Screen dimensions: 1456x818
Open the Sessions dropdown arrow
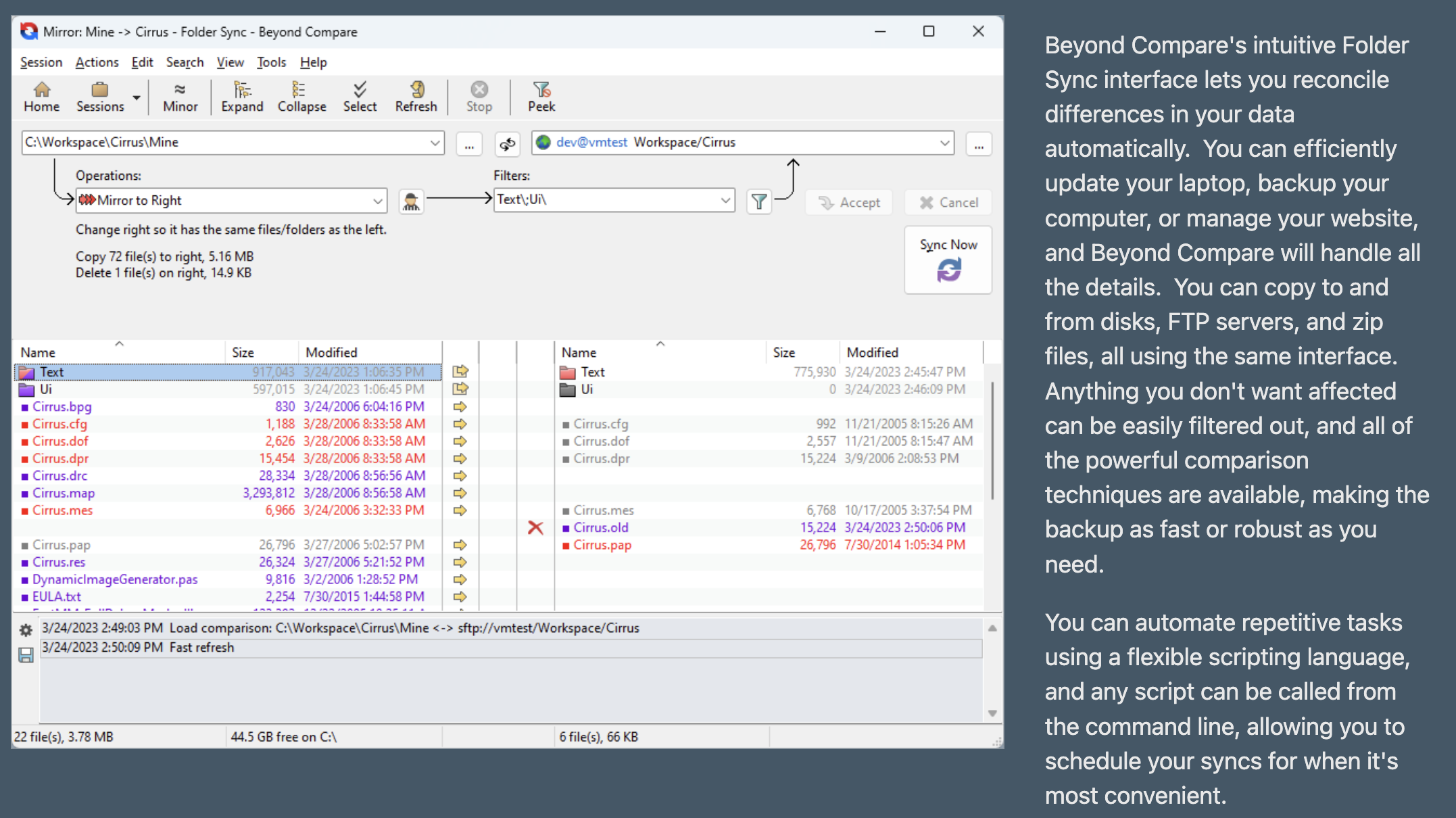[137, 98]
